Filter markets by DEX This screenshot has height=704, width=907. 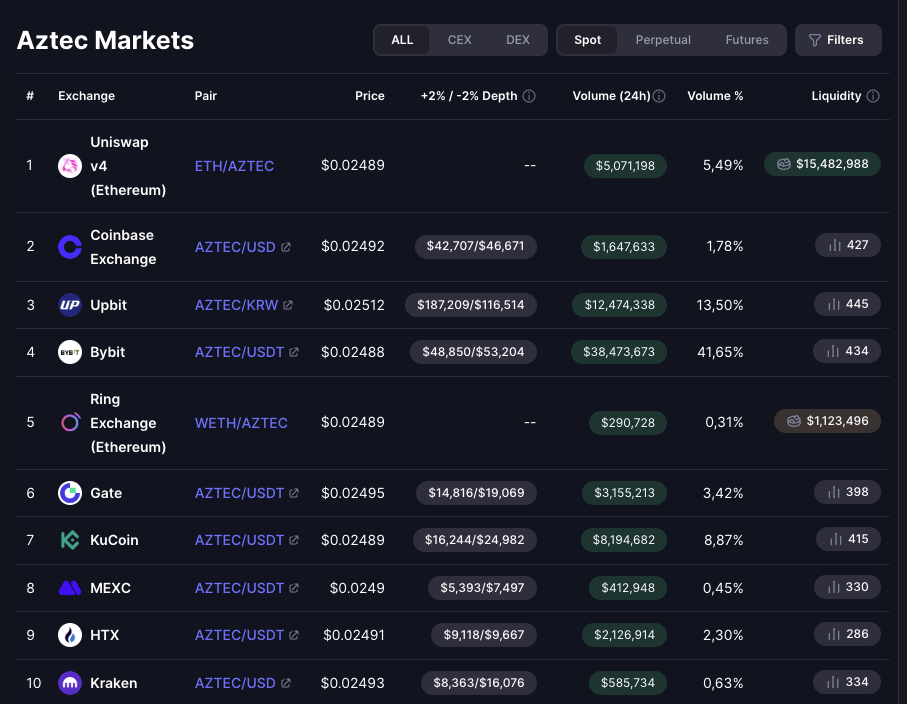518,40
